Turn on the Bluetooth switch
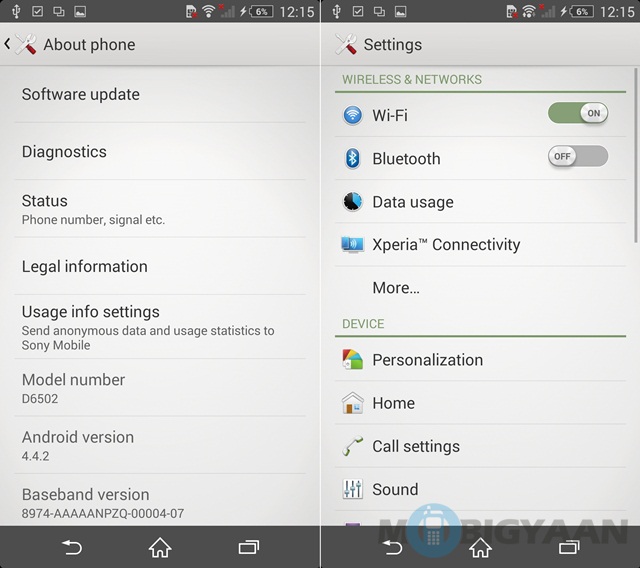The image size is (640, 568). pyautogui.click(x=578, y=156)
